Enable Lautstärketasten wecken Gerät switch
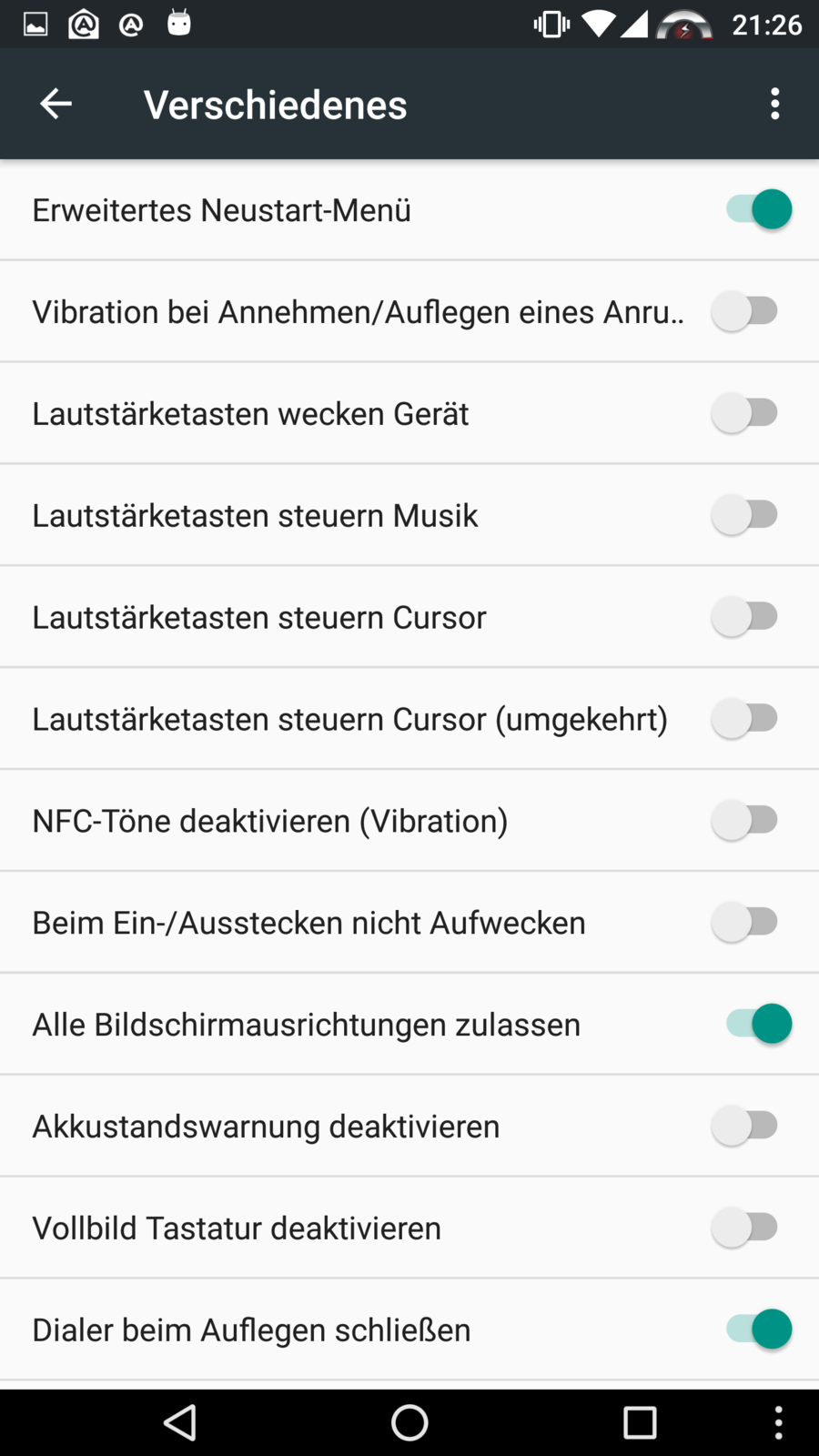This screenshot has height=1456, width=819. coord(745,413)
